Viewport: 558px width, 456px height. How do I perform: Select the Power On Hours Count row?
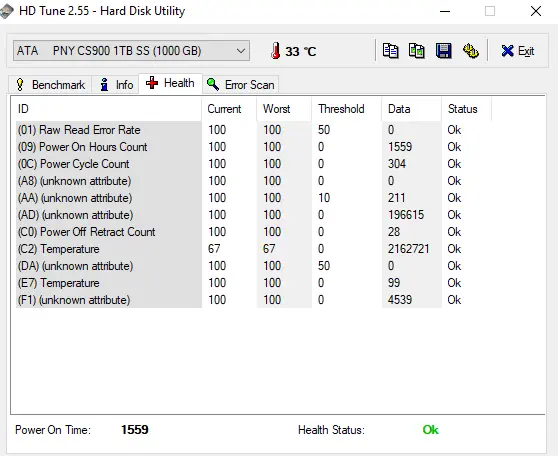(x=253, y=147)
